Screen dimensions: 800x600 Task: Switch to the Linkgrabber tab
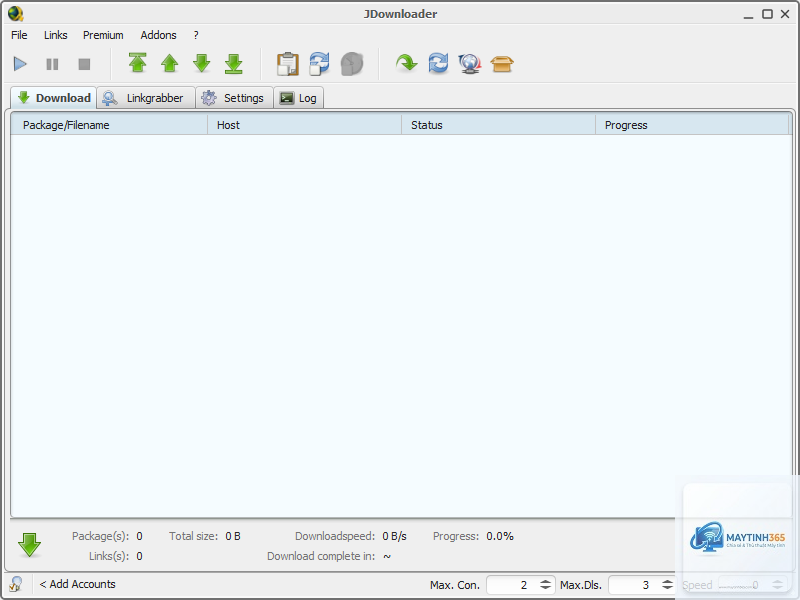pos(146,98)
